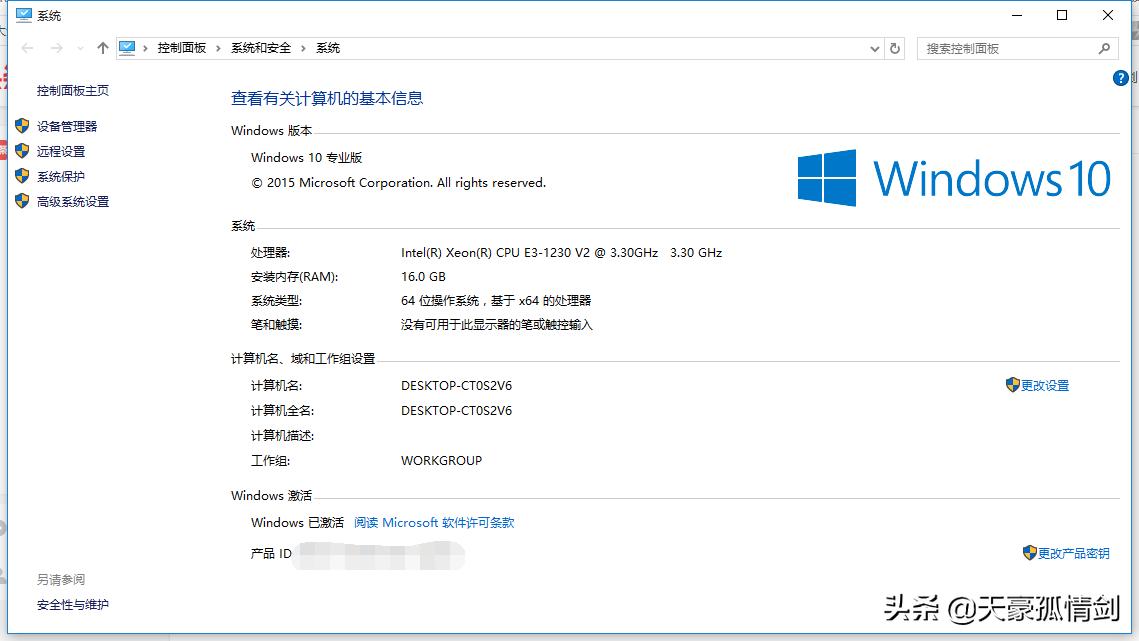Open 阅读 Microsoft 软件许可条款 link
This screenshot has width=1139, height=641.
[x=434, y=522]
